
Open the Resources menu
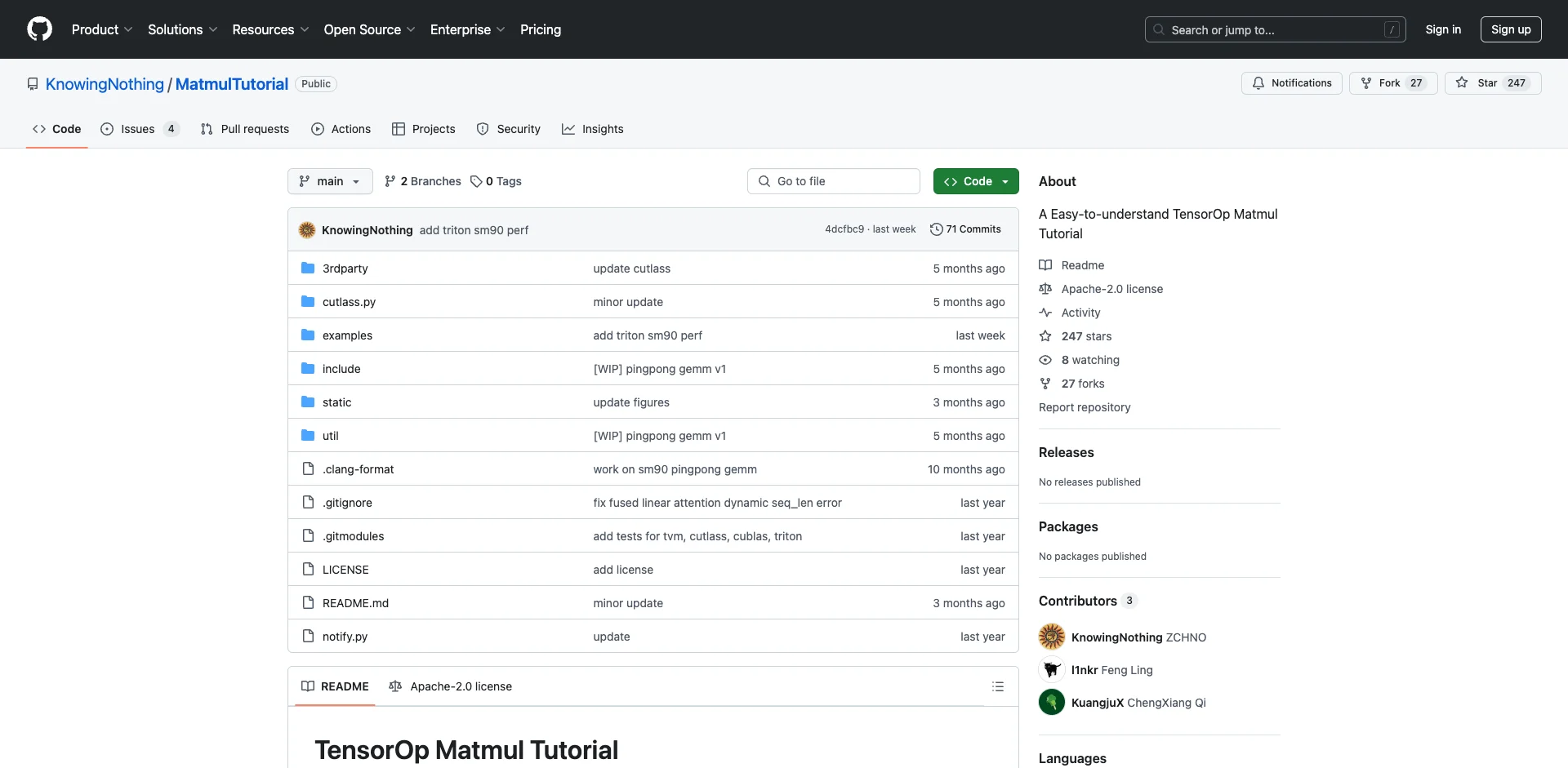[x=270, y=29]
